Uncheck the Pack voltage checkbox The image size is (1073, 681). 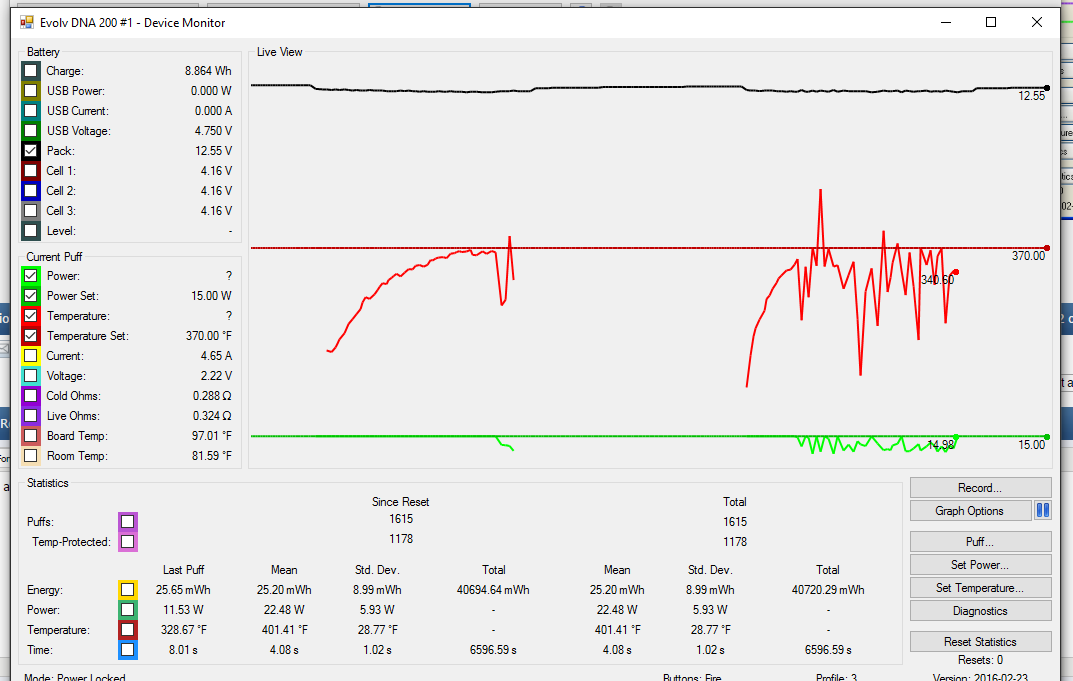click(31, 151)
